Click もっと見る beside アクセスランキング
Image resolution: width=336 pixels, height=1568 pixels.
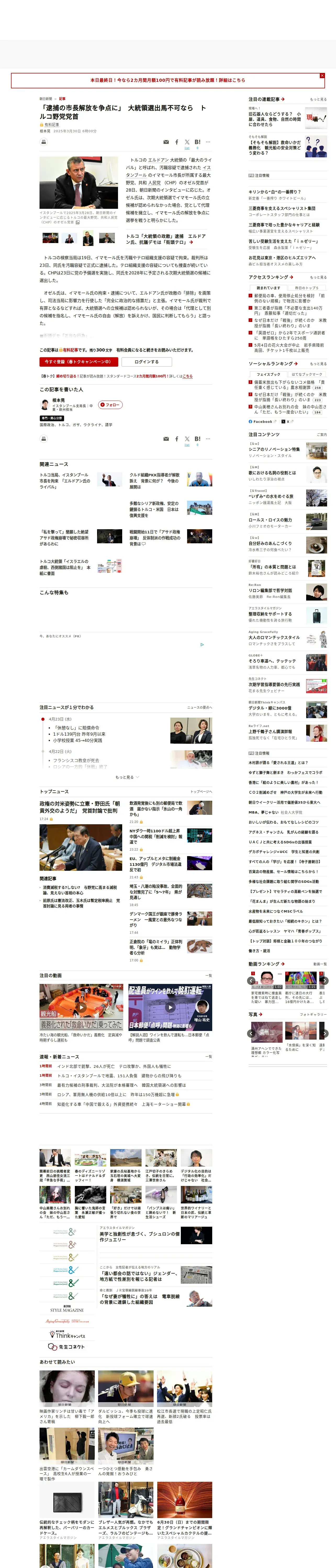[x=318, y=278]
